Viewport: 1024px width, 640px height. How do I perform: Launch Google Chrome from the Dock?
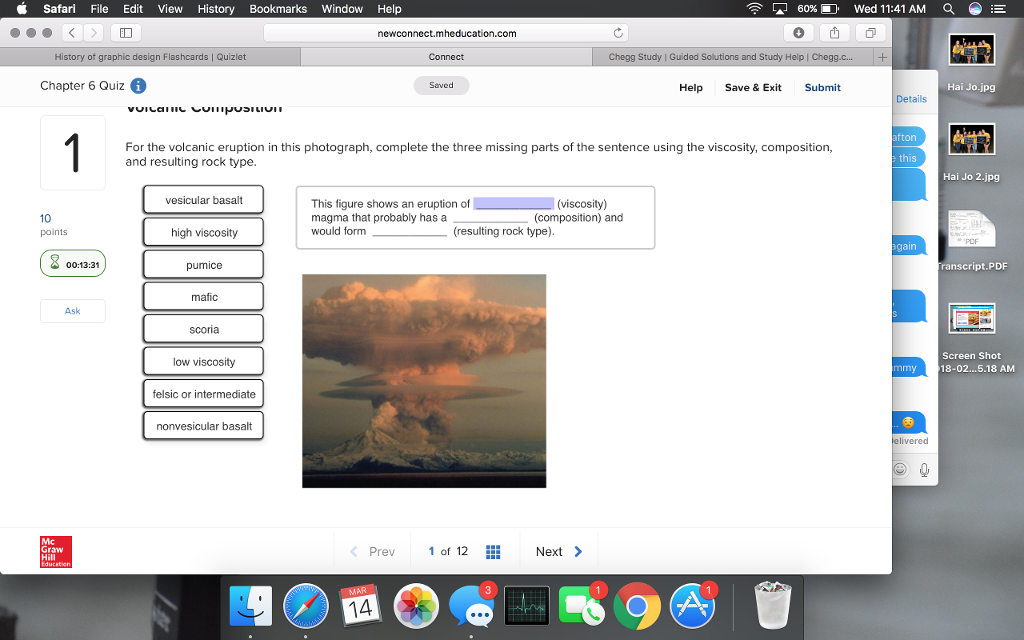point(637,605)
